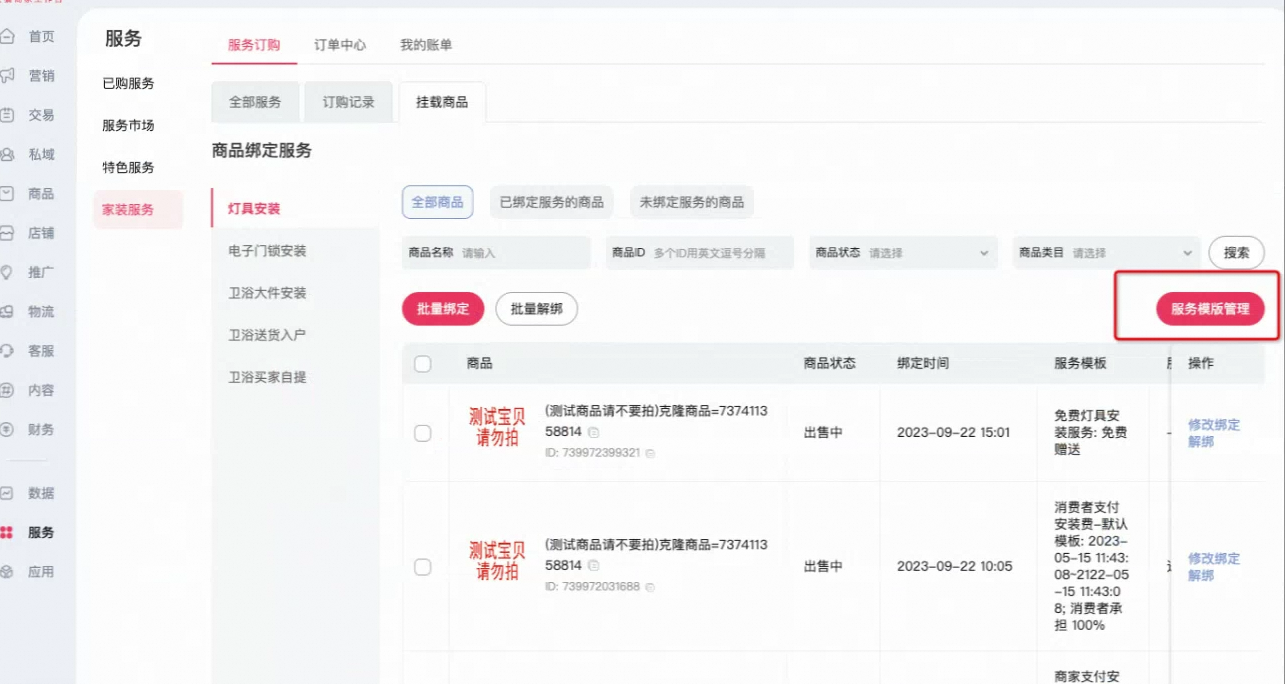Click the 服务模板 column header
1285x684 pixels.
(x=1080, y=363)
